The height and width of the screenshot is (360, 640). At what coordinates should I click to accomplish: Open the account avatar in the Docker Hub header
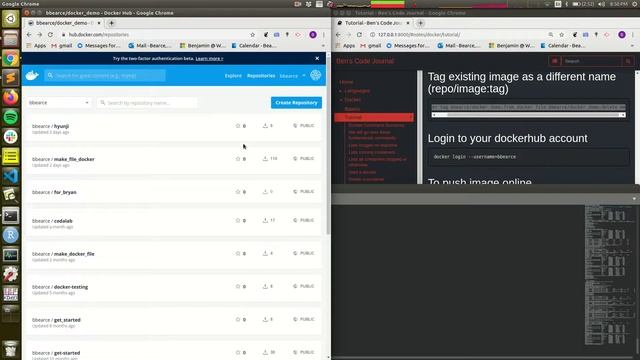(x=316, y=76)
